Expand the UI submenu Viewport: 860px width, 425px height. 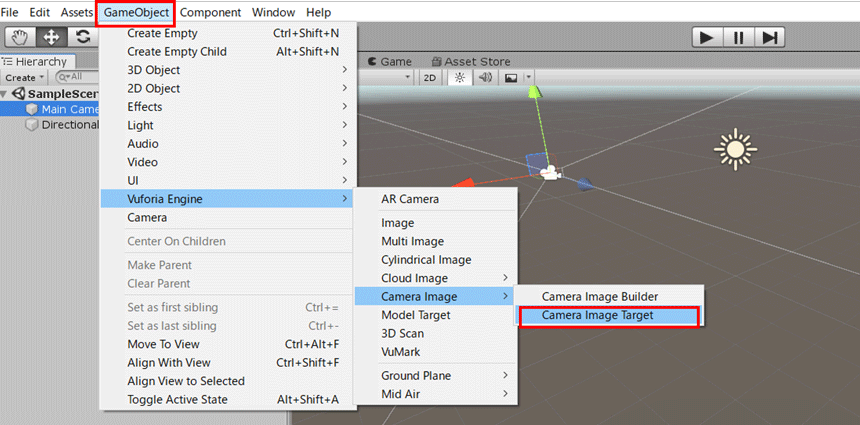click(229, 180)
